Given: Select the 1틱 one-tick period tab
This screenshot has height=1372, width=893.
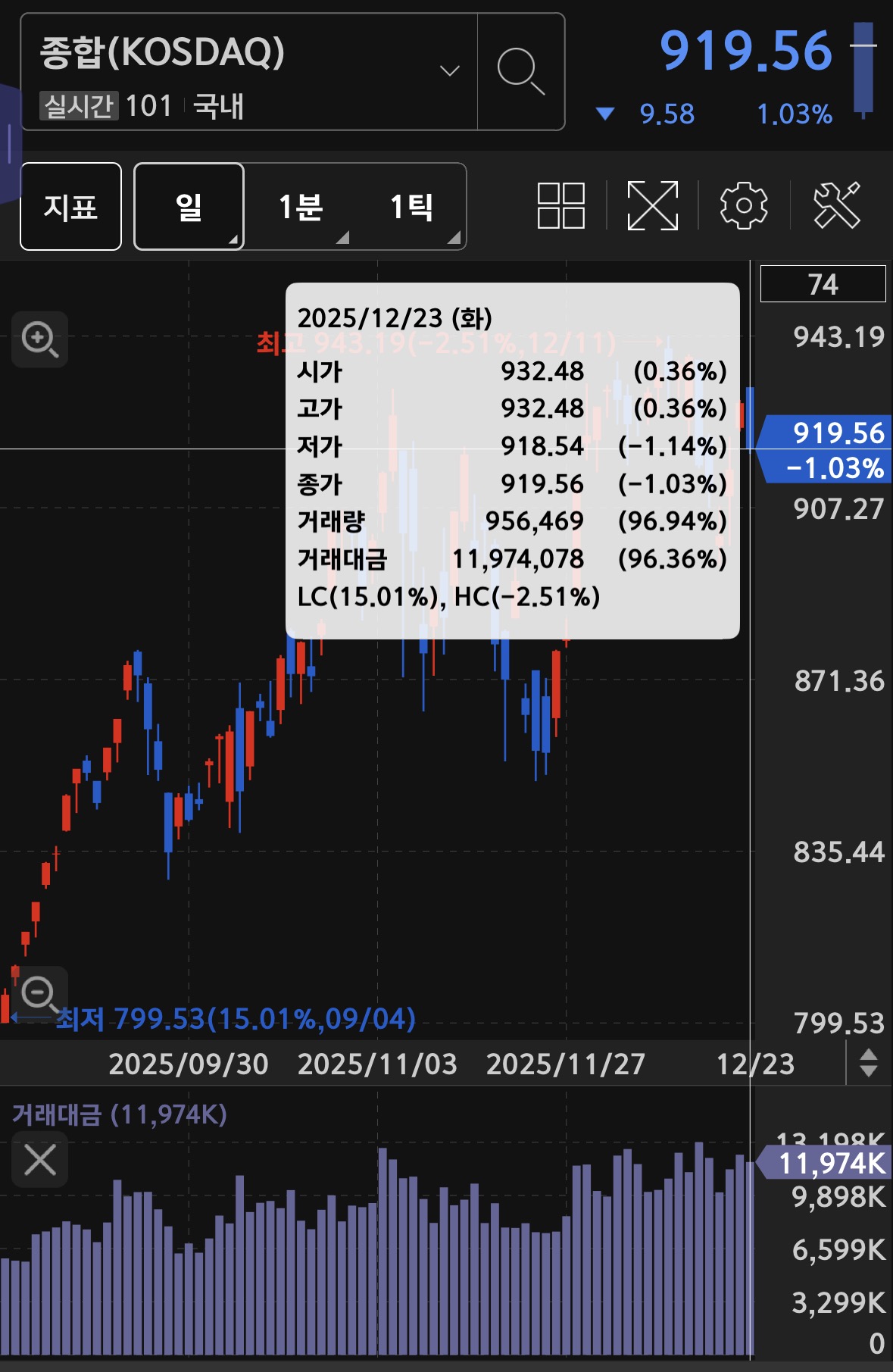Looking at the screenshot, I should click(x=411, y=206).
